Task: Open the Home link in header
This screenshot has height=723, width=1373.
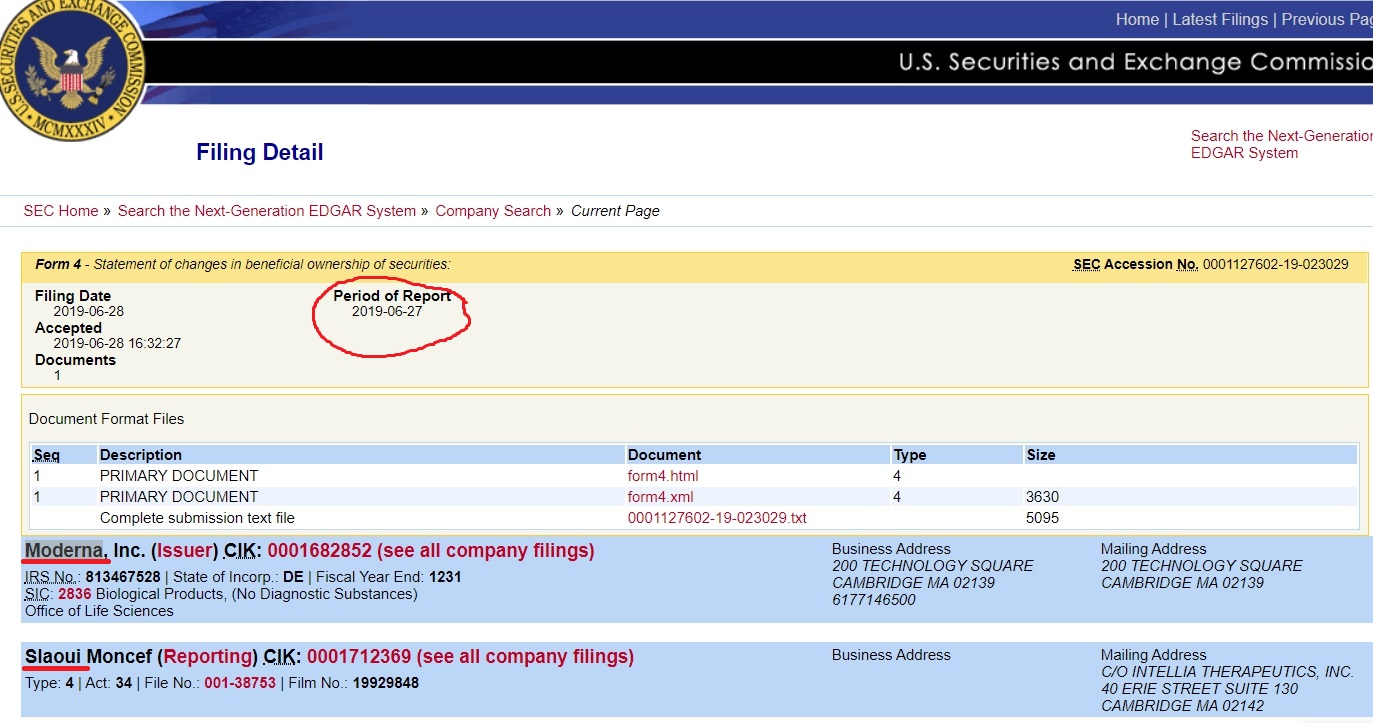Action: tap(1137, 20)
